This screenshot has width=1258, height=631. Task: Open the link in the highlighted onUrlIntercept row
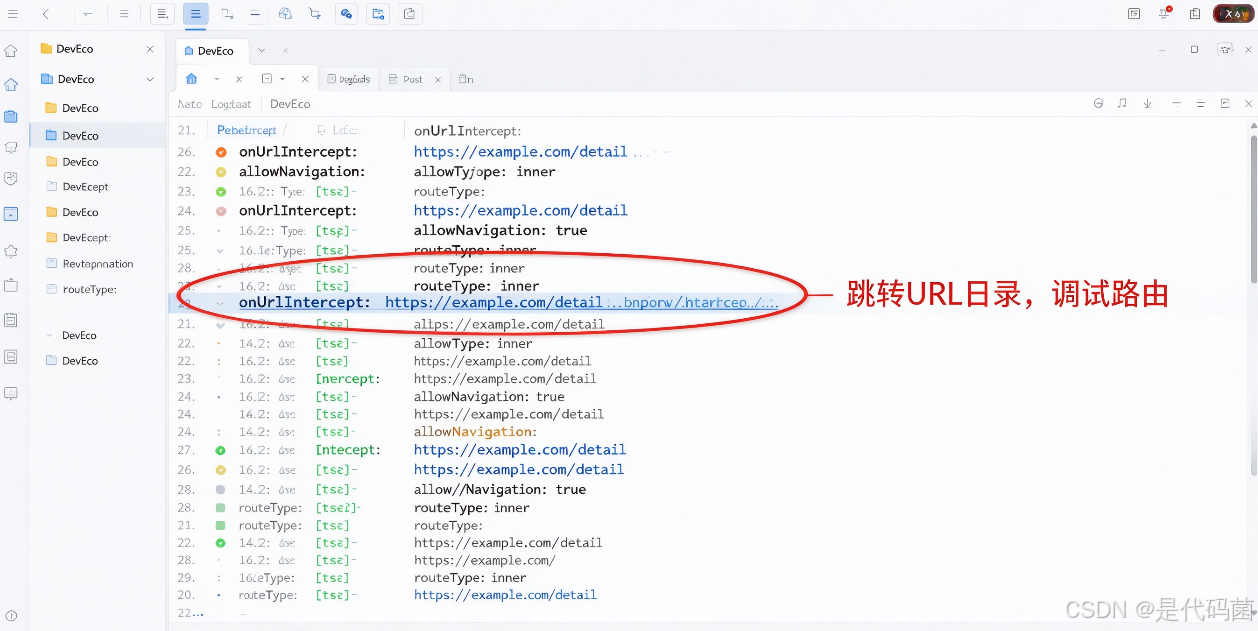click(581, 302)
